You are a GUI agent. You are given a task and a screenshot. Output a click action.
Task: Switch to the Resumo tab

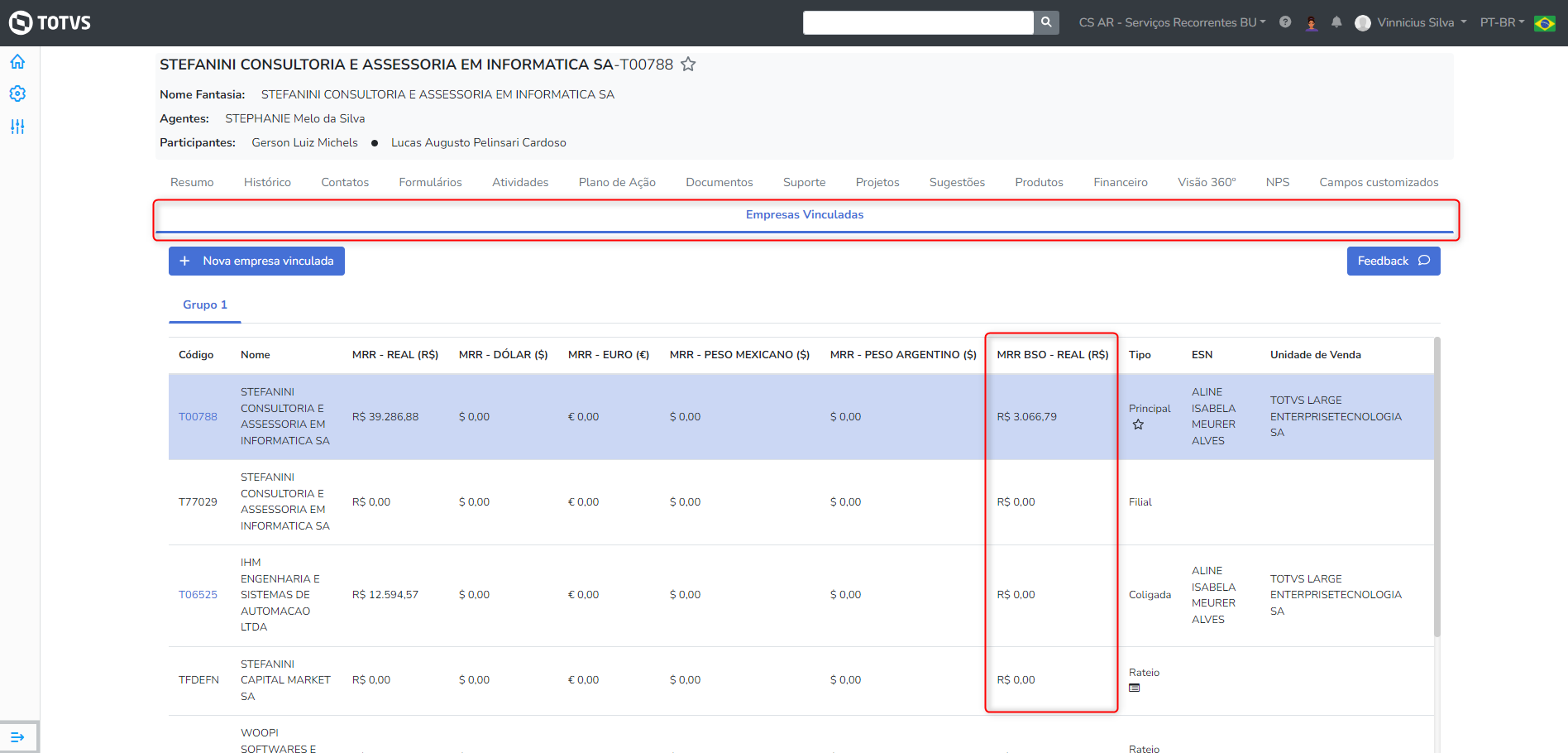[x=192, y=182]
